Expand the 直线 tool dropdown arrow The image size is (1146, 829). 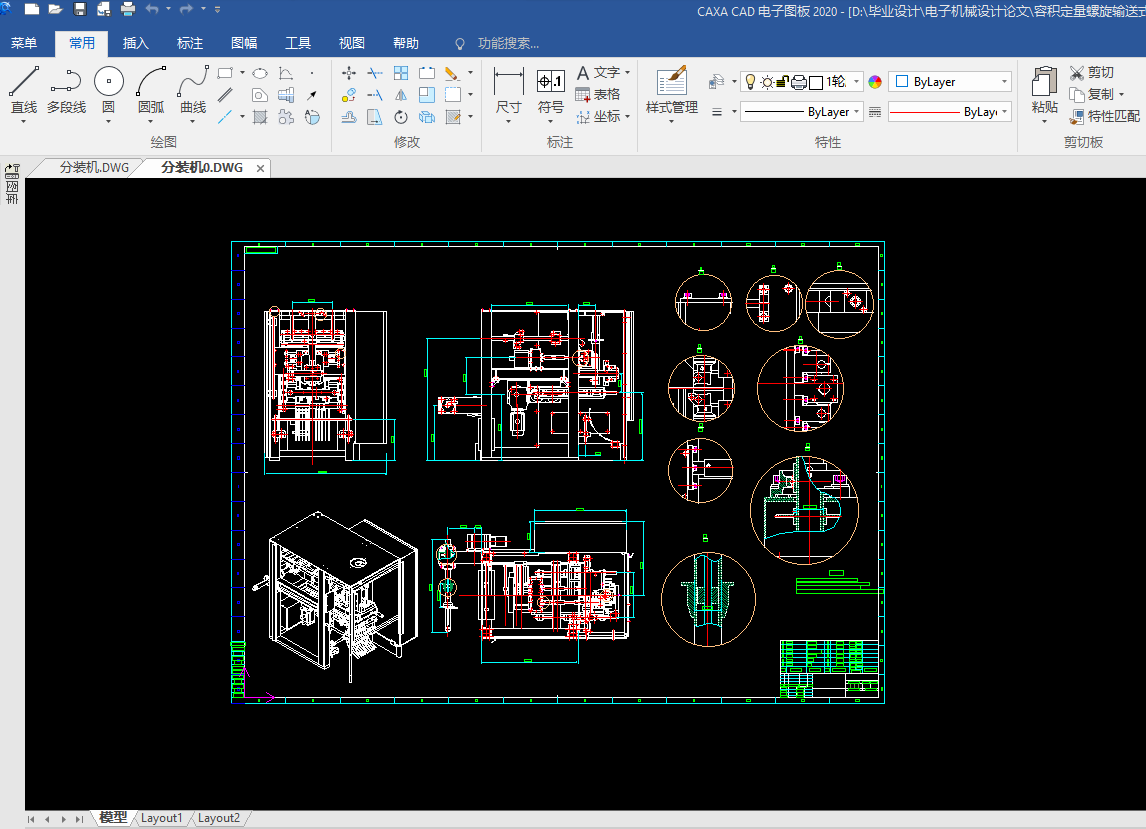tap(23, 121)
